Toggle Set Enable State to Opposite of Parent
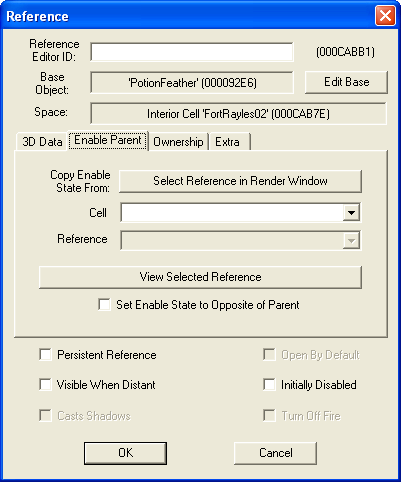 point(104,305)
